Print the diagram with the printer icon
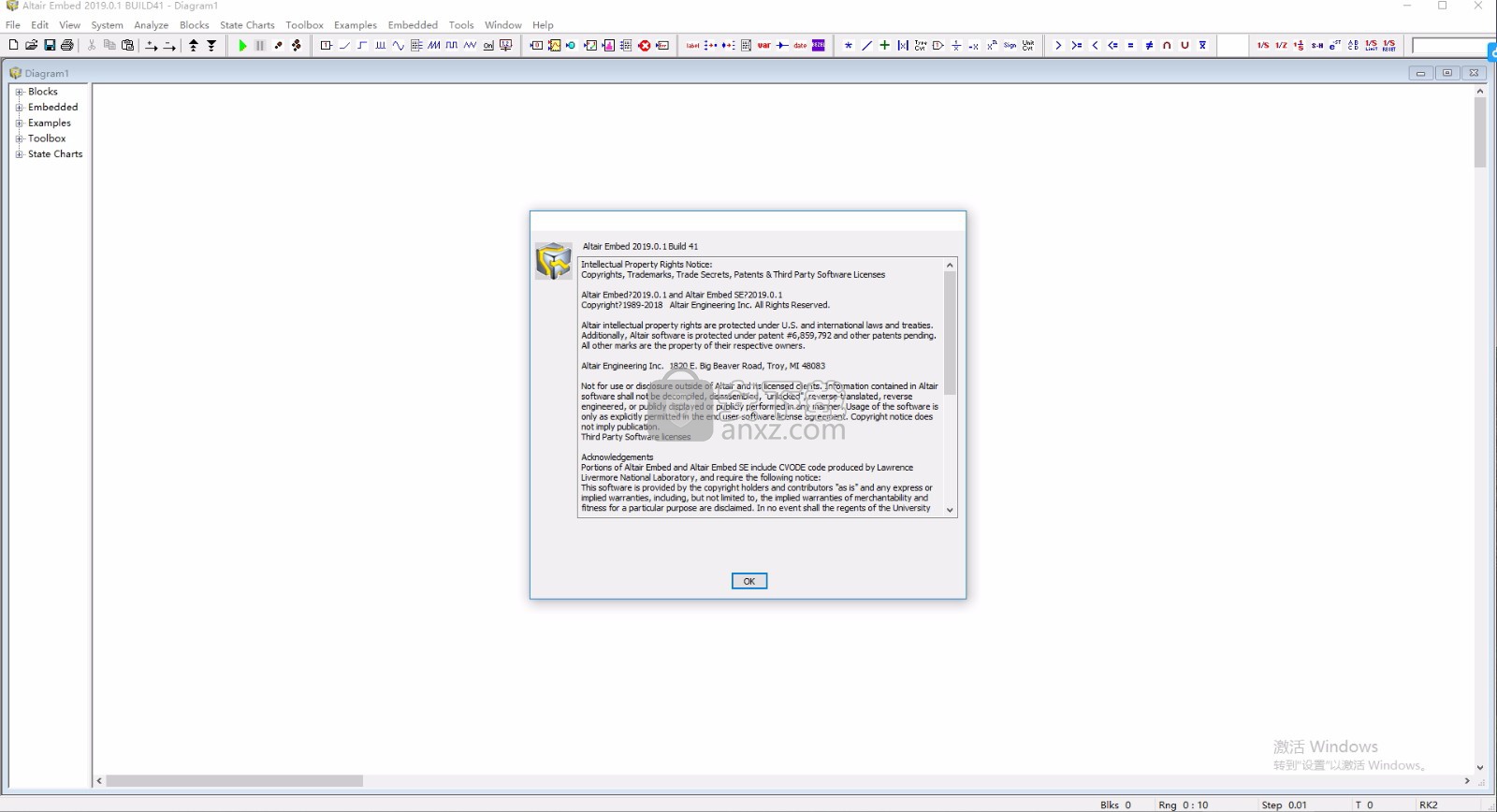1497x812 pixels. (67, 45)
